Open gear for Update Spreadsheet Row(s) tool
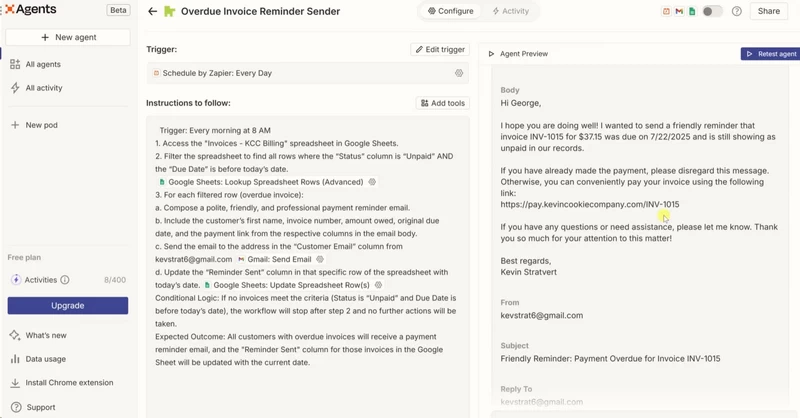 (x=378, y=285)
